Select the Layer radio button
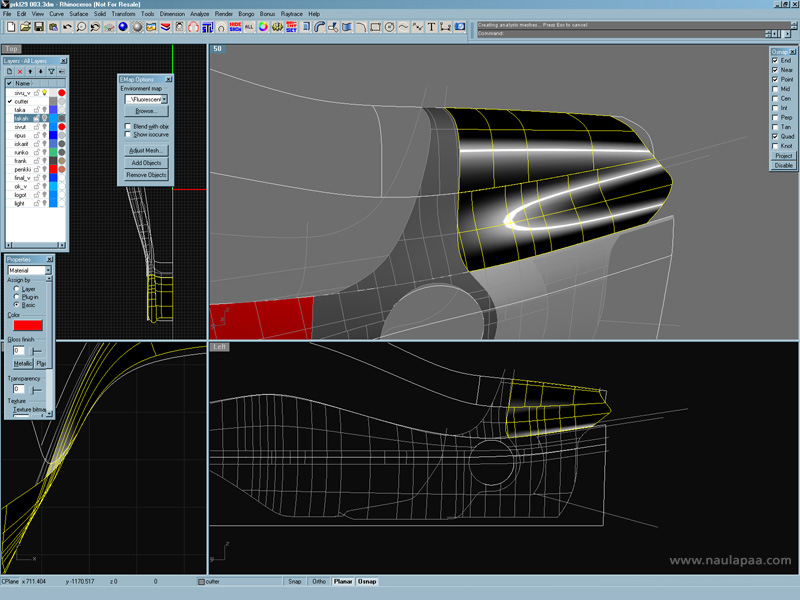This screenshot has height=600, width=800. tap(16, 289)
